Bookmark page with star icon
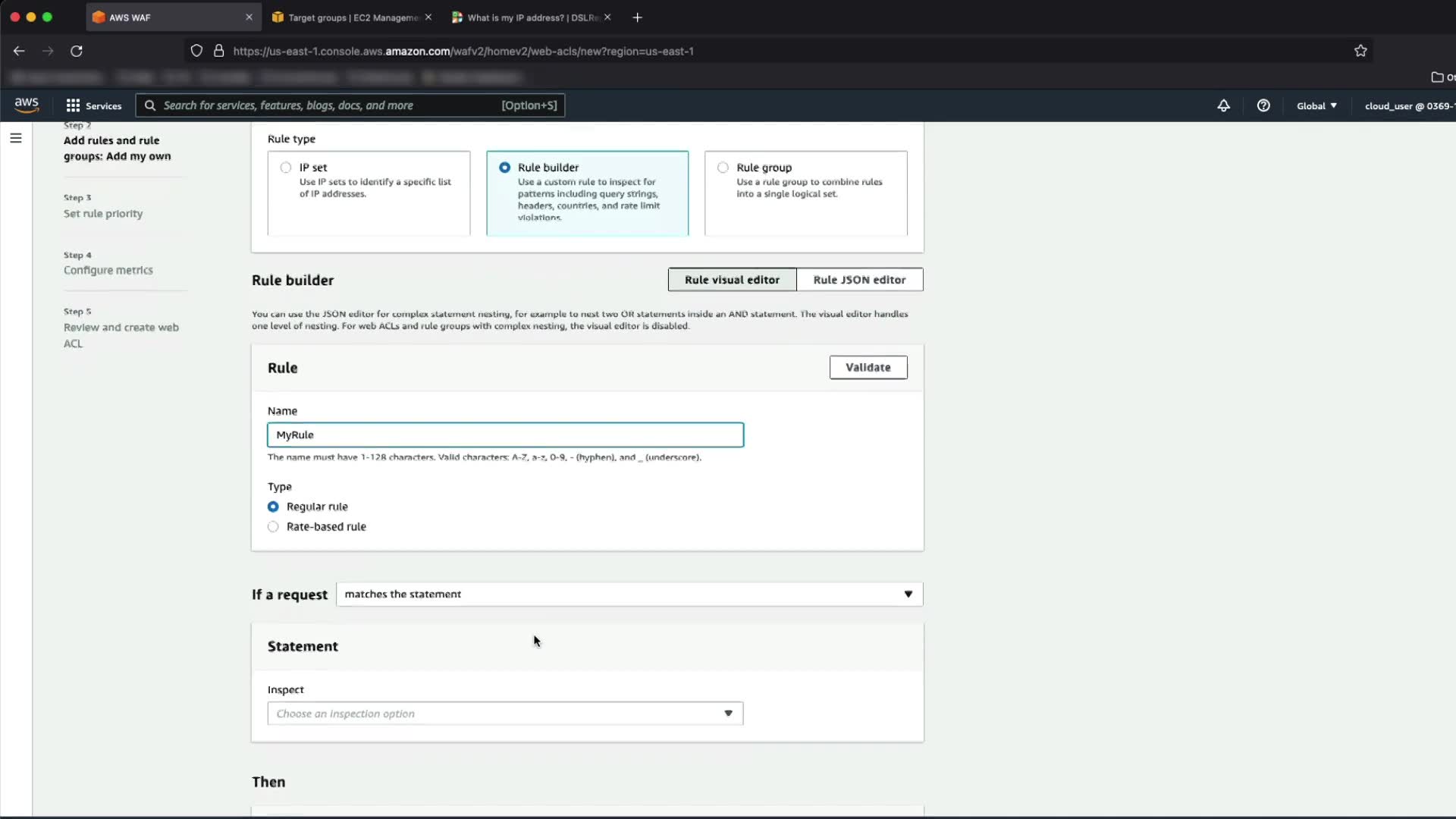This screenshot has height=819, width=1456. (1360, 51)
